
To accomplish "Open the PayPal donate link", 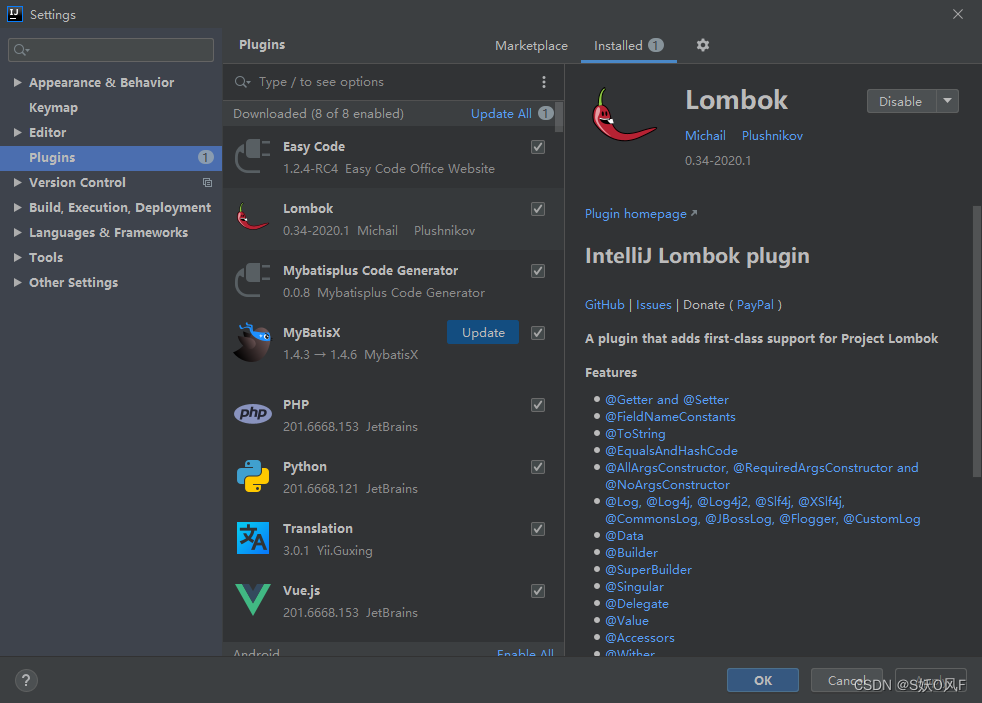I will [x=755, y=305].
